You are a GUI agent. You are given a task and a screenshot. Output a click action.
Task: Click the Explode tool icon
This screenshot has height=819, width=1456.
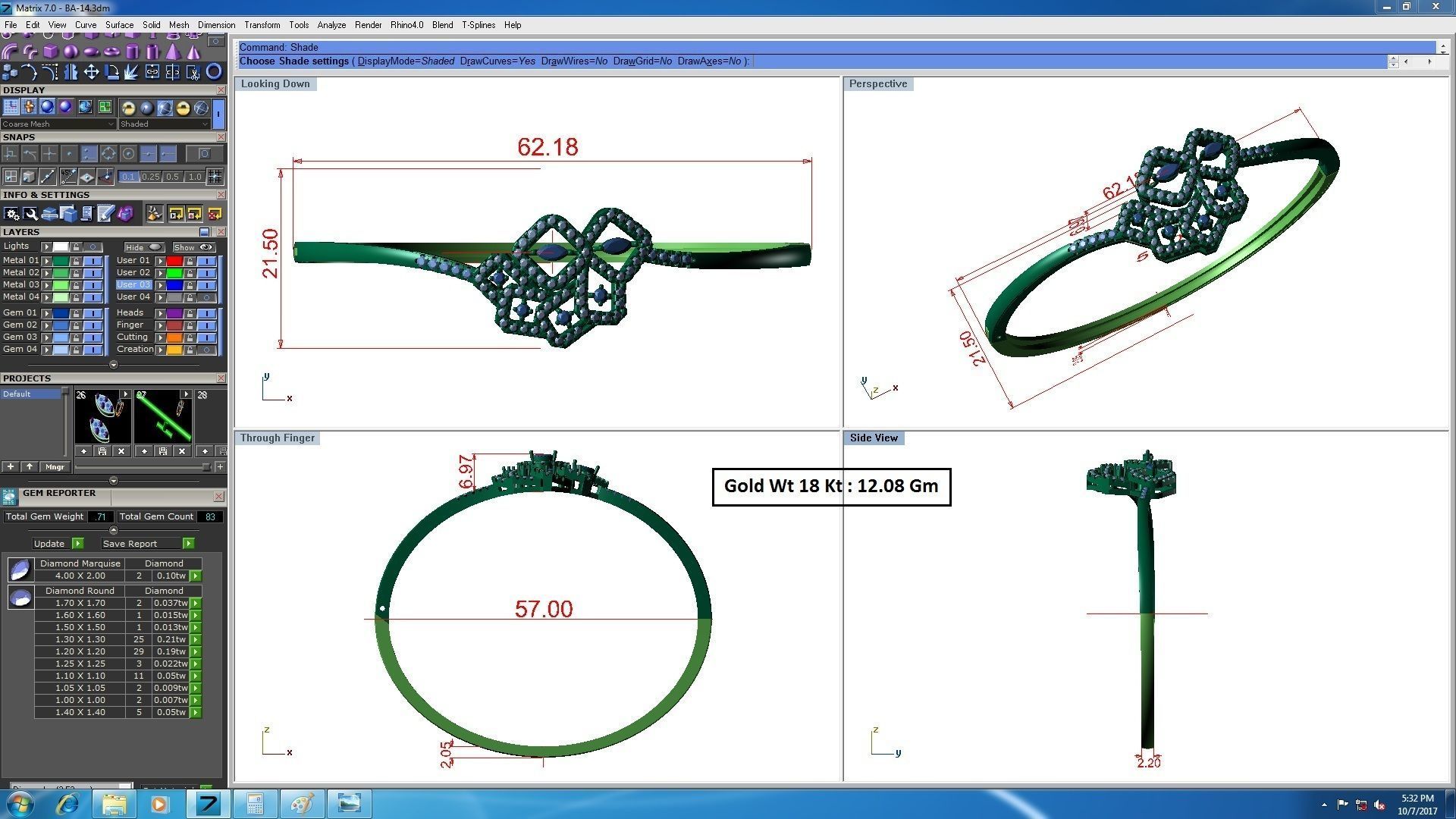point(132,72)
